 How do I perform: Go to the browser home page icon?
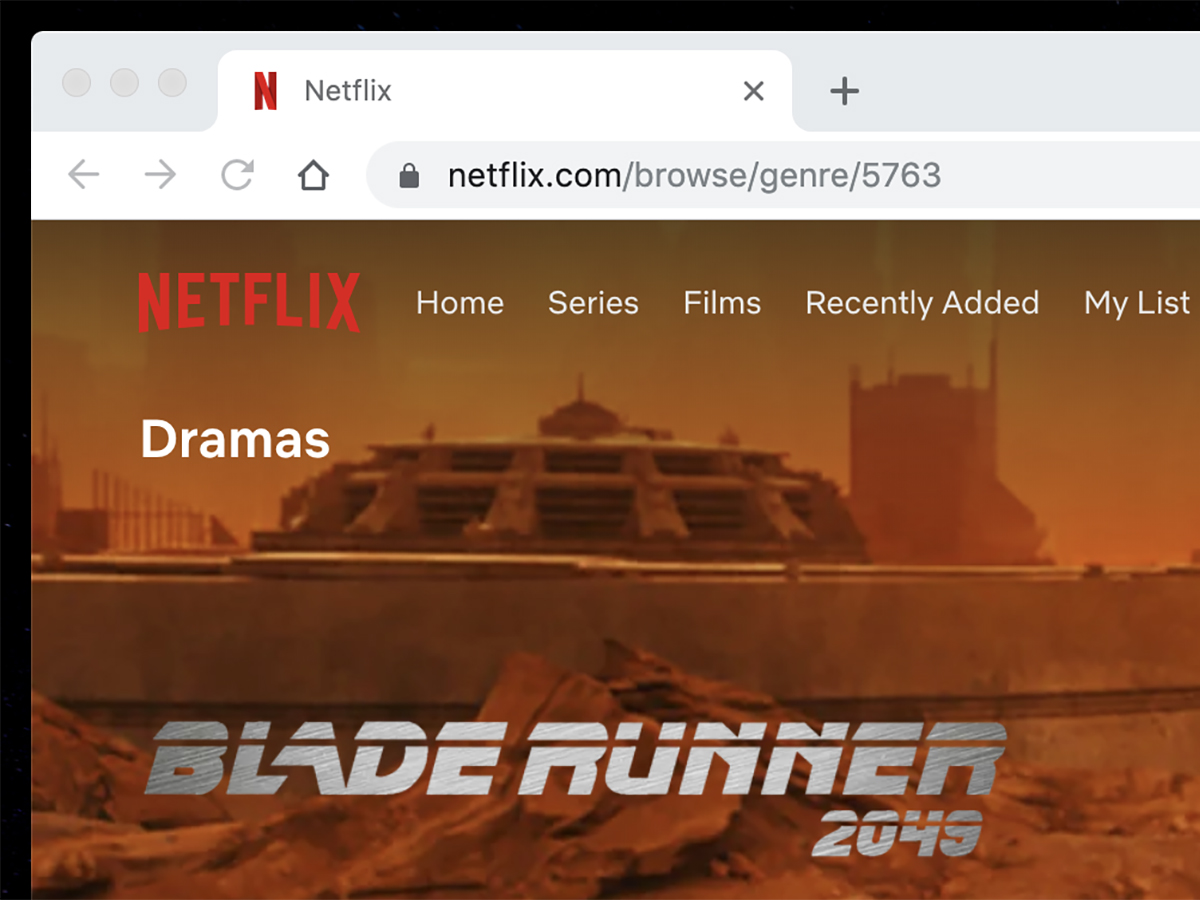[313, 176]
